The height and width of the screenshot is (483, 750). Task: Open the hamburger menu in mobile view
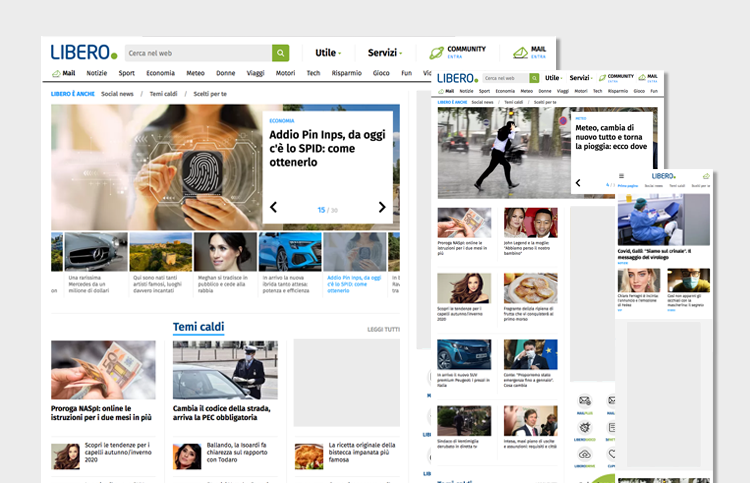(621, 176)
